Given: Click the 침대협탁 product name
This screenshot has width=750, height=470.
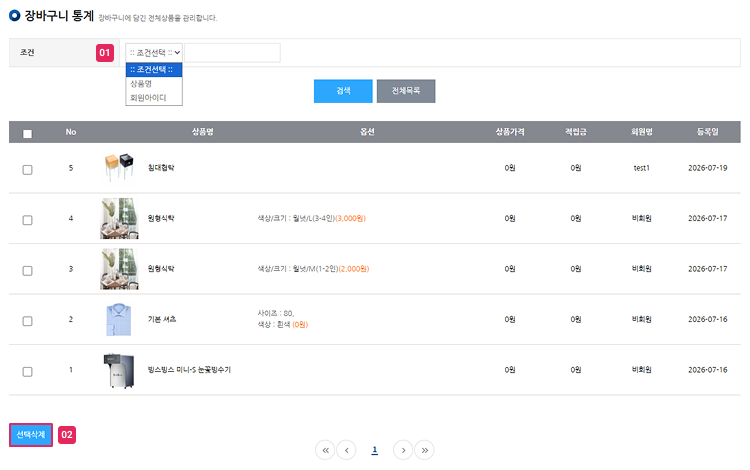Looking at the screenshot, I should pyautogui.click(x=161, y=168).
